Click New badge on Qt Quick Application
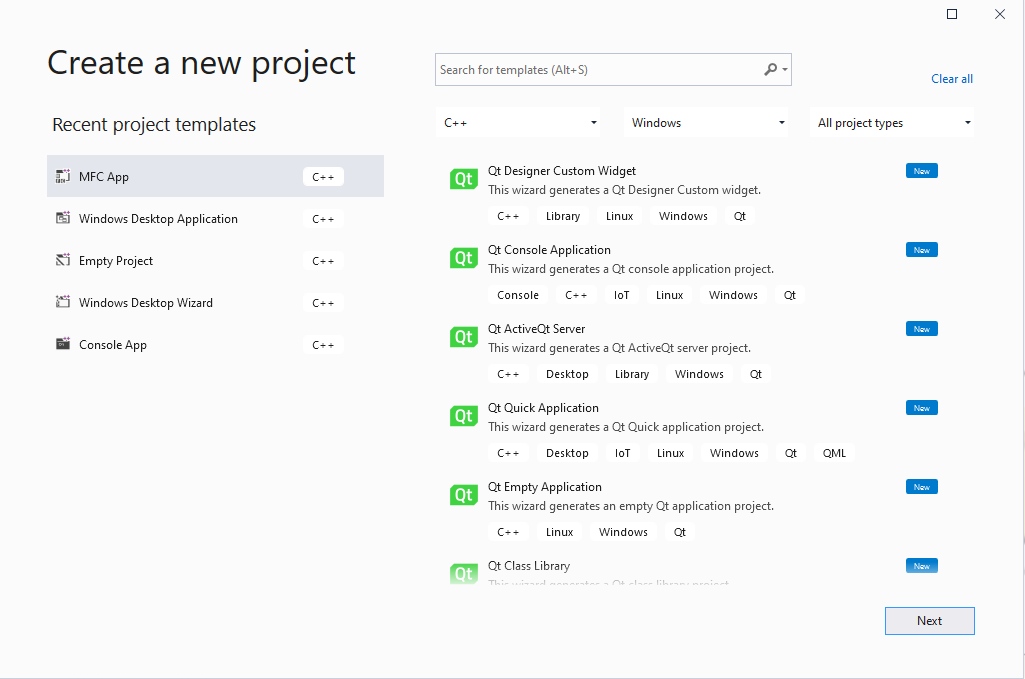Screen dimensions: 1025x679 click(922, 408)
